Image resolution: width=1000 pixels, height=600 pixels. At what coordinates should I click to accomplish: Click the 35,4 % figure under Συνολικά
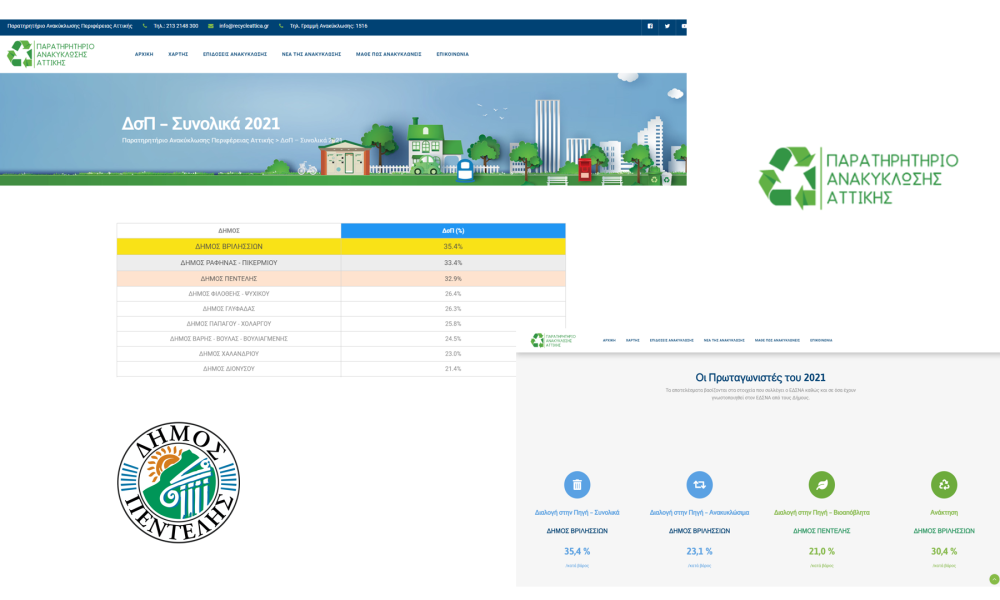pos(577,552)
